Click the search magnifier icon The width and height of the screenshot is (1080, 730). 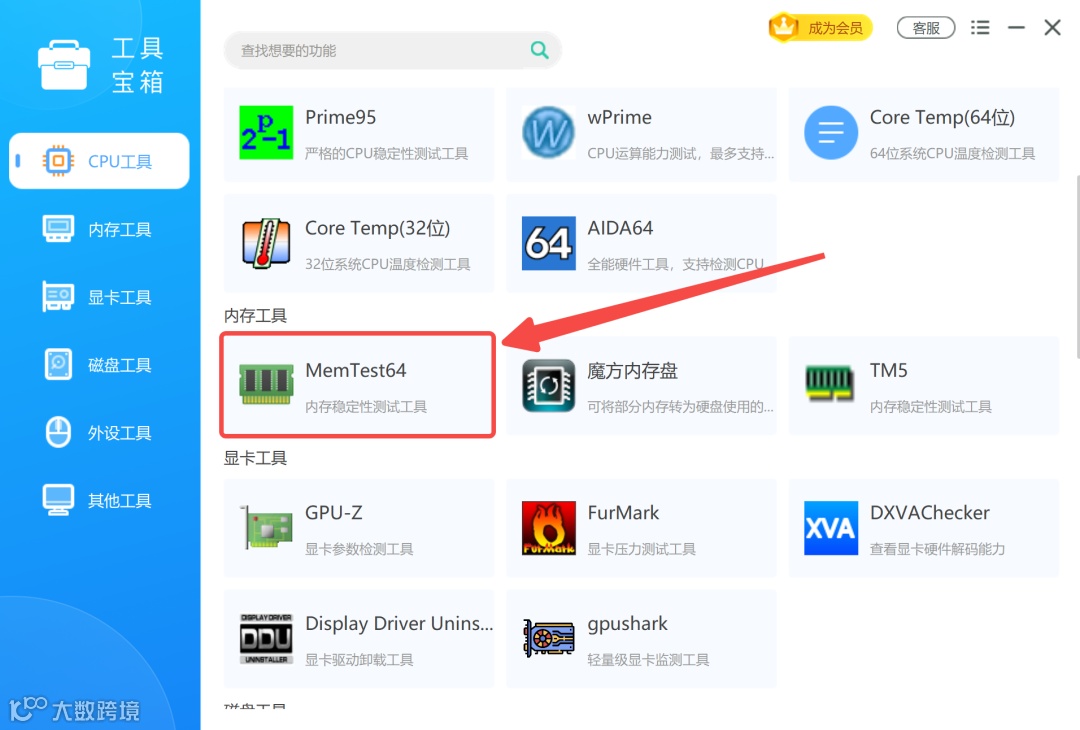tap(539, 50)
